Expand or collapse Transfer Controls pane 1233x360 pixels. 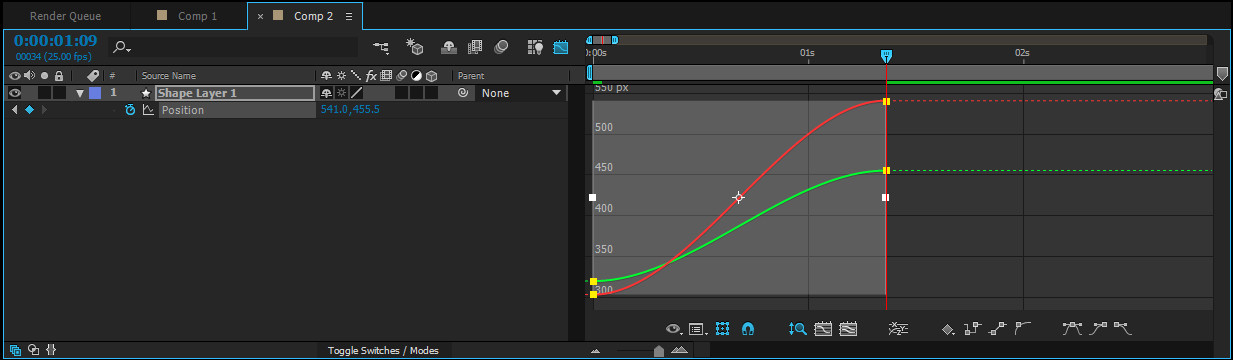point(34,350)
